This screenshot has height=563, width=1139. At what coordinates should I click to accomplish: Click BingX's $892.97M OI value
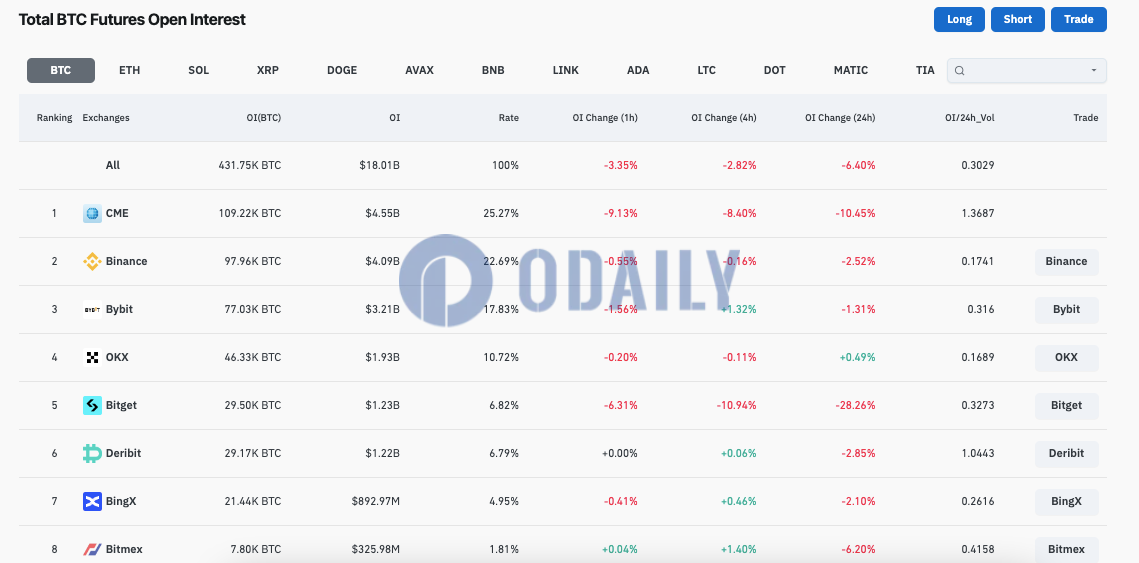pyautogui.click(x=376, y=501)
